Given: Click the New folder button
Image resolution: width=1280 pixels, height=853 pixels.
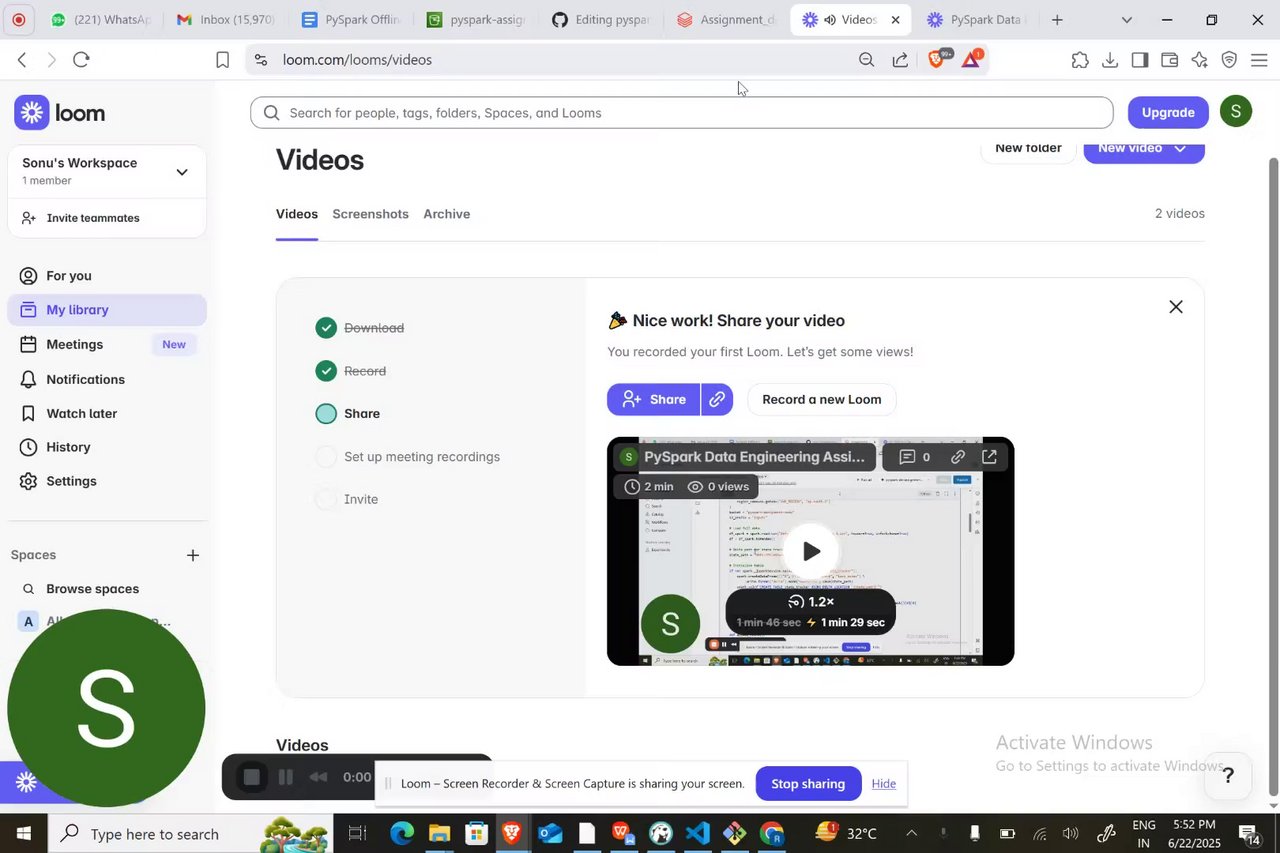Looking at the screenshot, I should (x=1028, y=149).
